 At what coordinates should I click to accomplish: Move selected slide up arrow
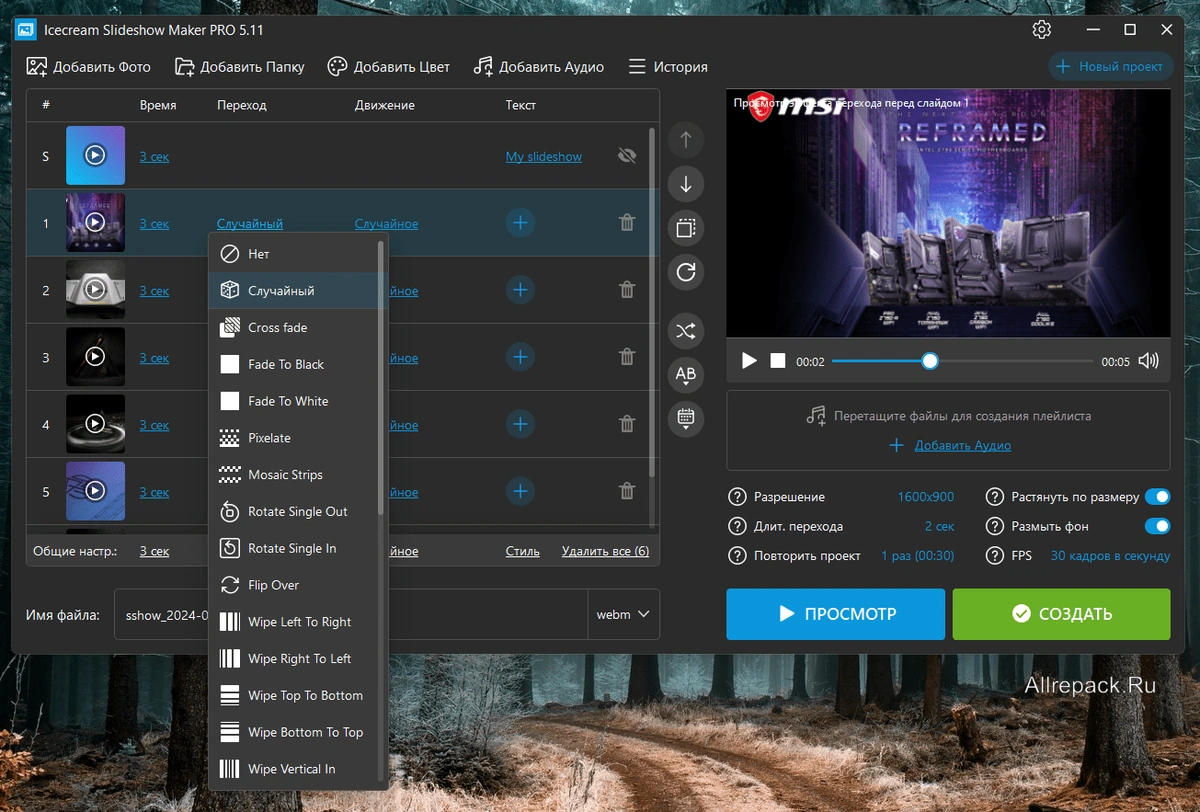[x=686, y=140]
